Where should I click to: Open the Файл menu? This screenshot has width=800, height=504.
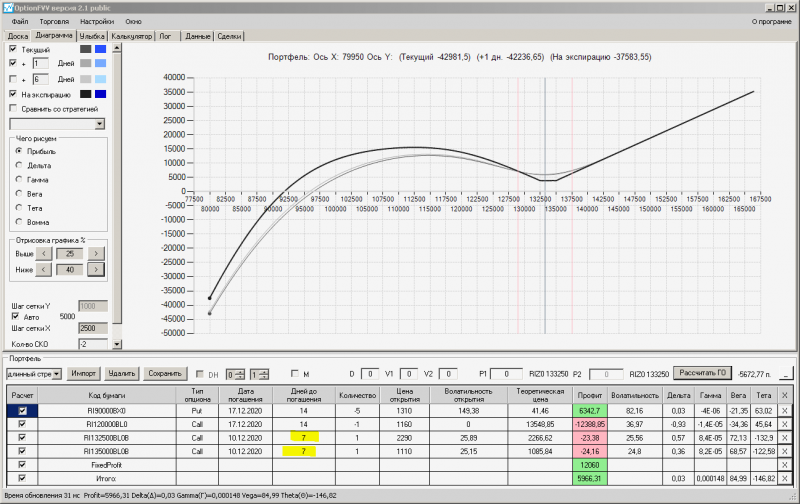(x=20, y=21)
